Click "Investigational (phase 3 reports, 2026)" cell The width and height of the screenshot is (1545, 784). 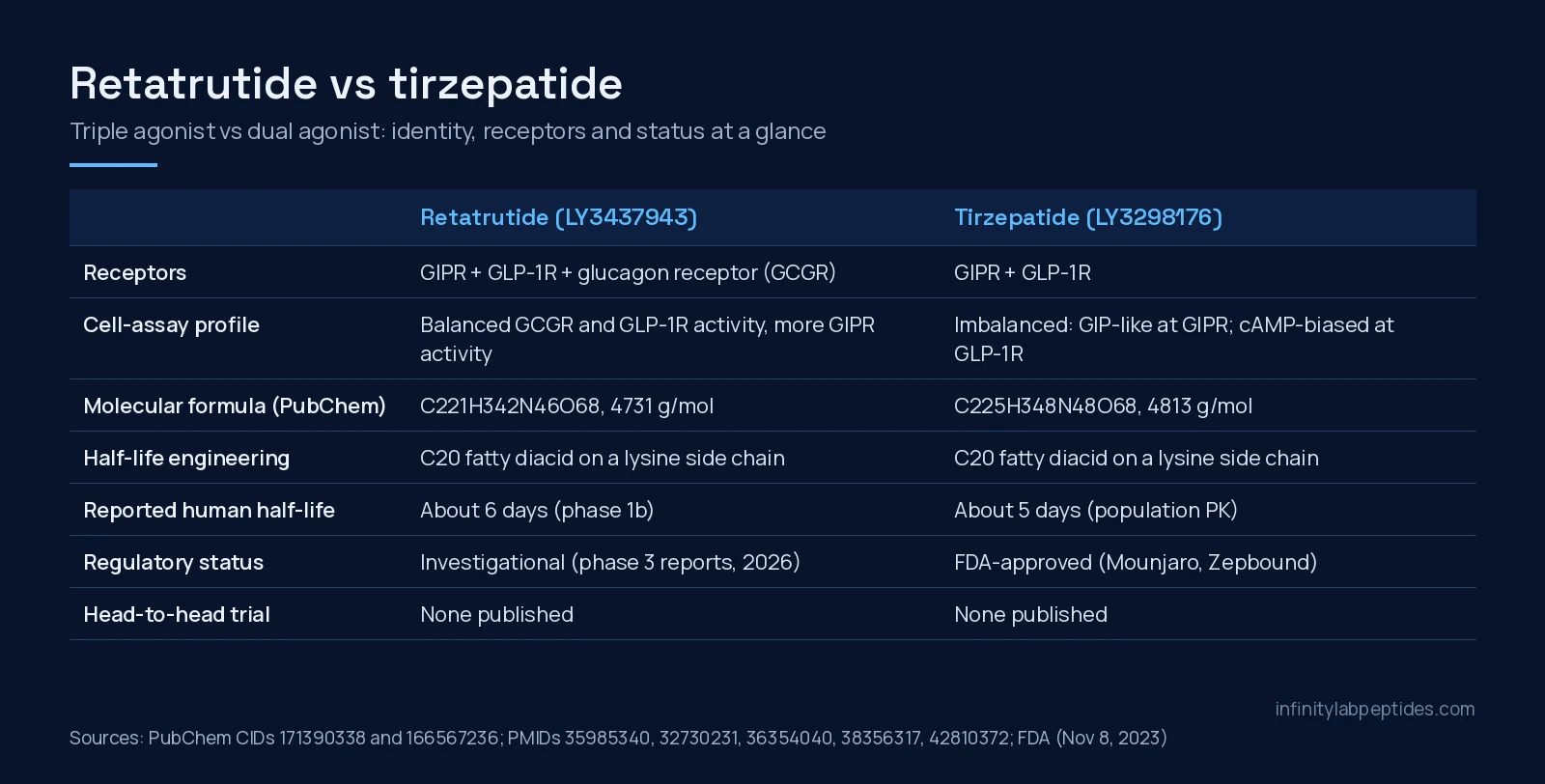pos(610,562)
